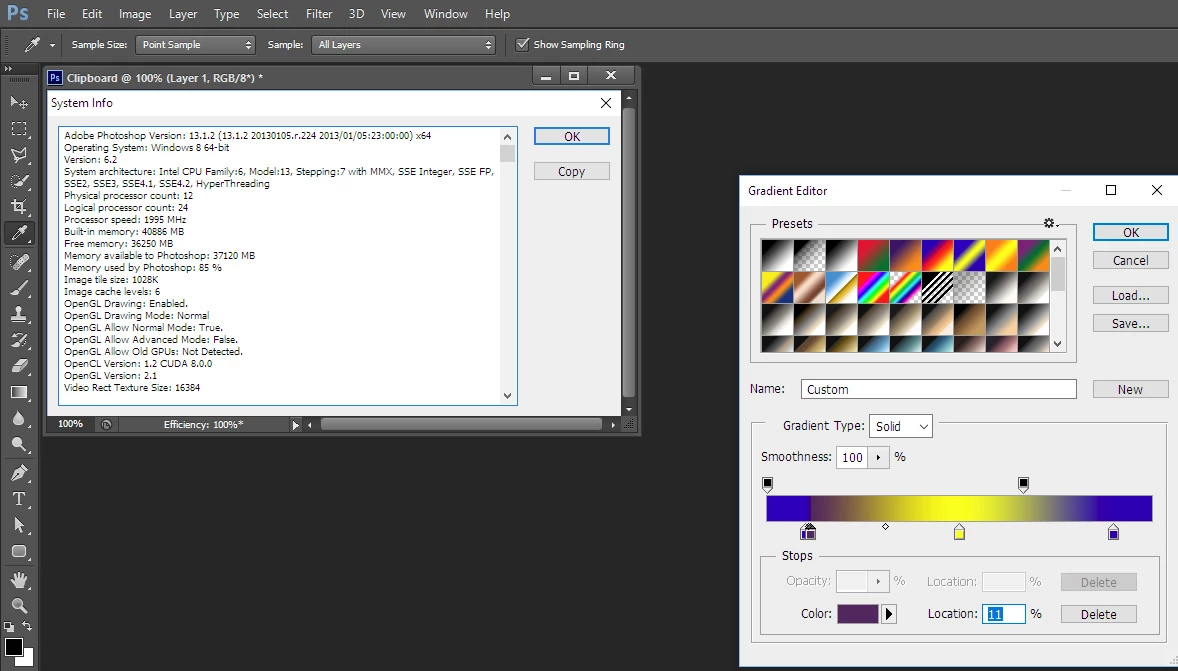The height and width of the screenshot is (671, 1178).
Task: Select the right blue color stop
Action: 1113,532
